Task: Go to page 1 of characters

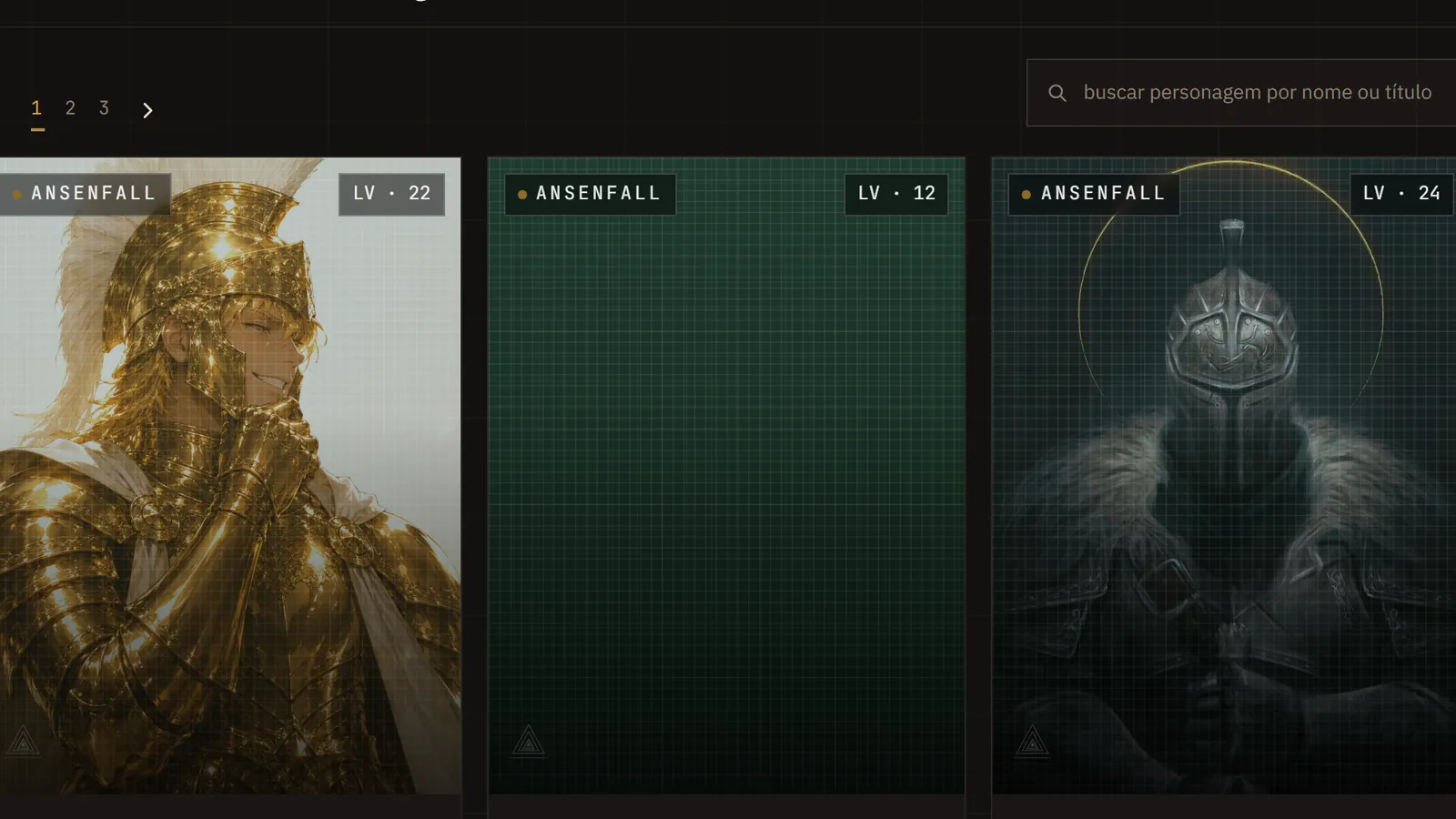Action: pyautogui.click(x=36, y=108)
